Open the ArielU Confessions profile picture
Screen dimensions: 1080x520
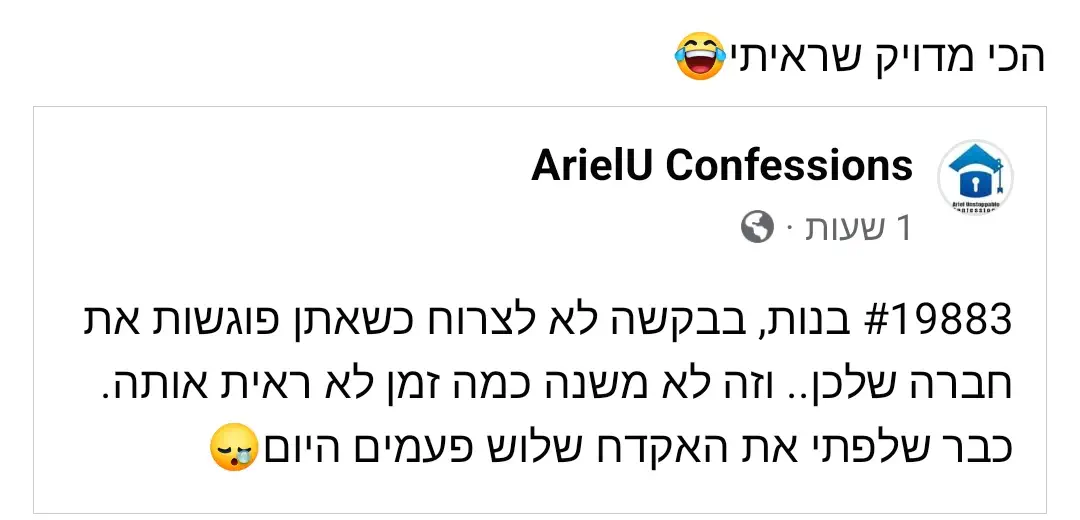pyautogui.click(x=975, y=177)
